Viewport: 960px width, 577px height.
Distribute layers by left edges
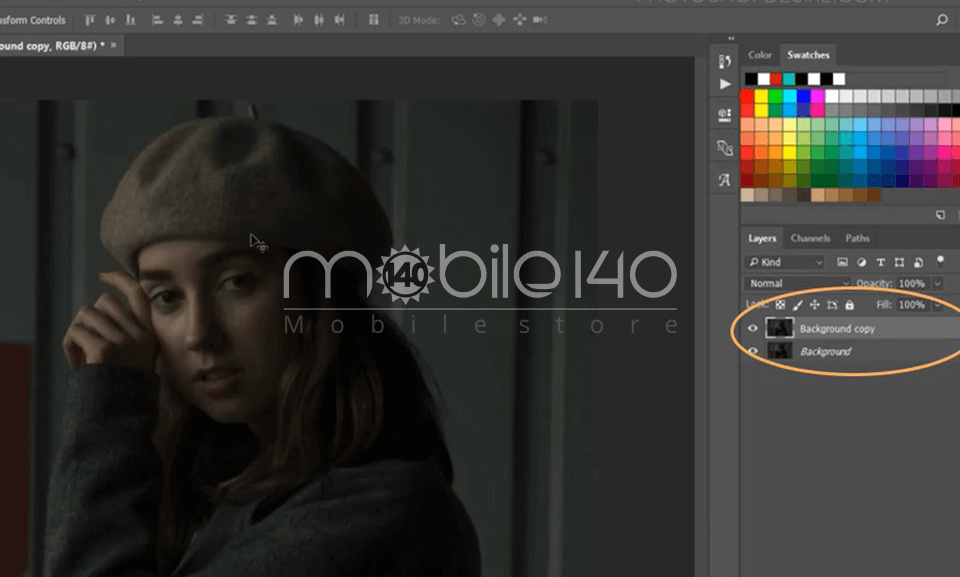[x=298, y=20]
